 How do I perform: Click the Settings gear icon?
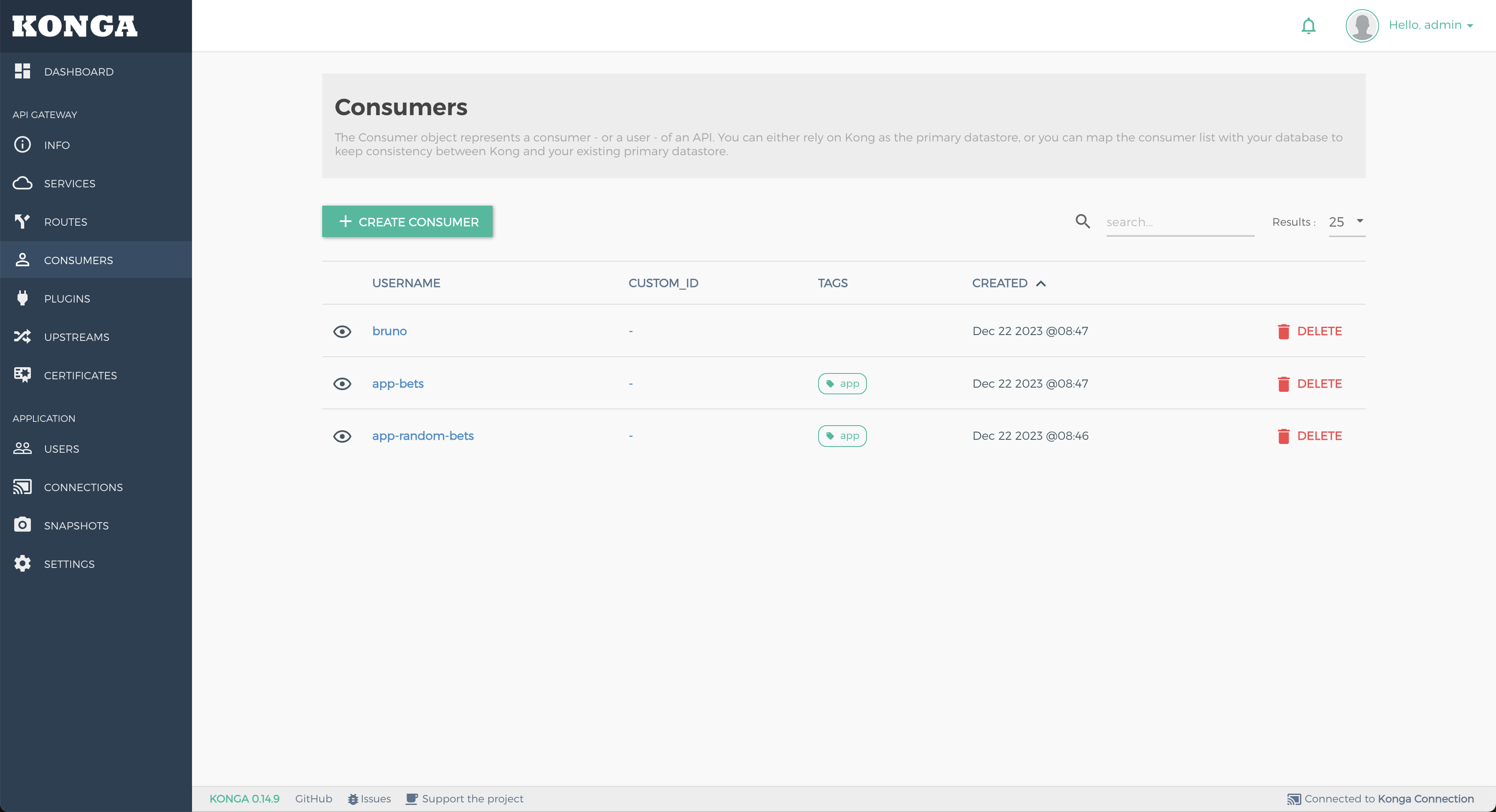point(22,564)
